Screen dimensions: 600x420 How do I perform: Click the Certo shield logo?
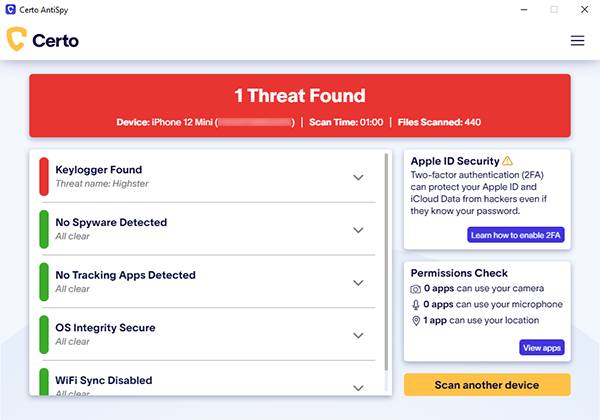click(x=16, y=39)
